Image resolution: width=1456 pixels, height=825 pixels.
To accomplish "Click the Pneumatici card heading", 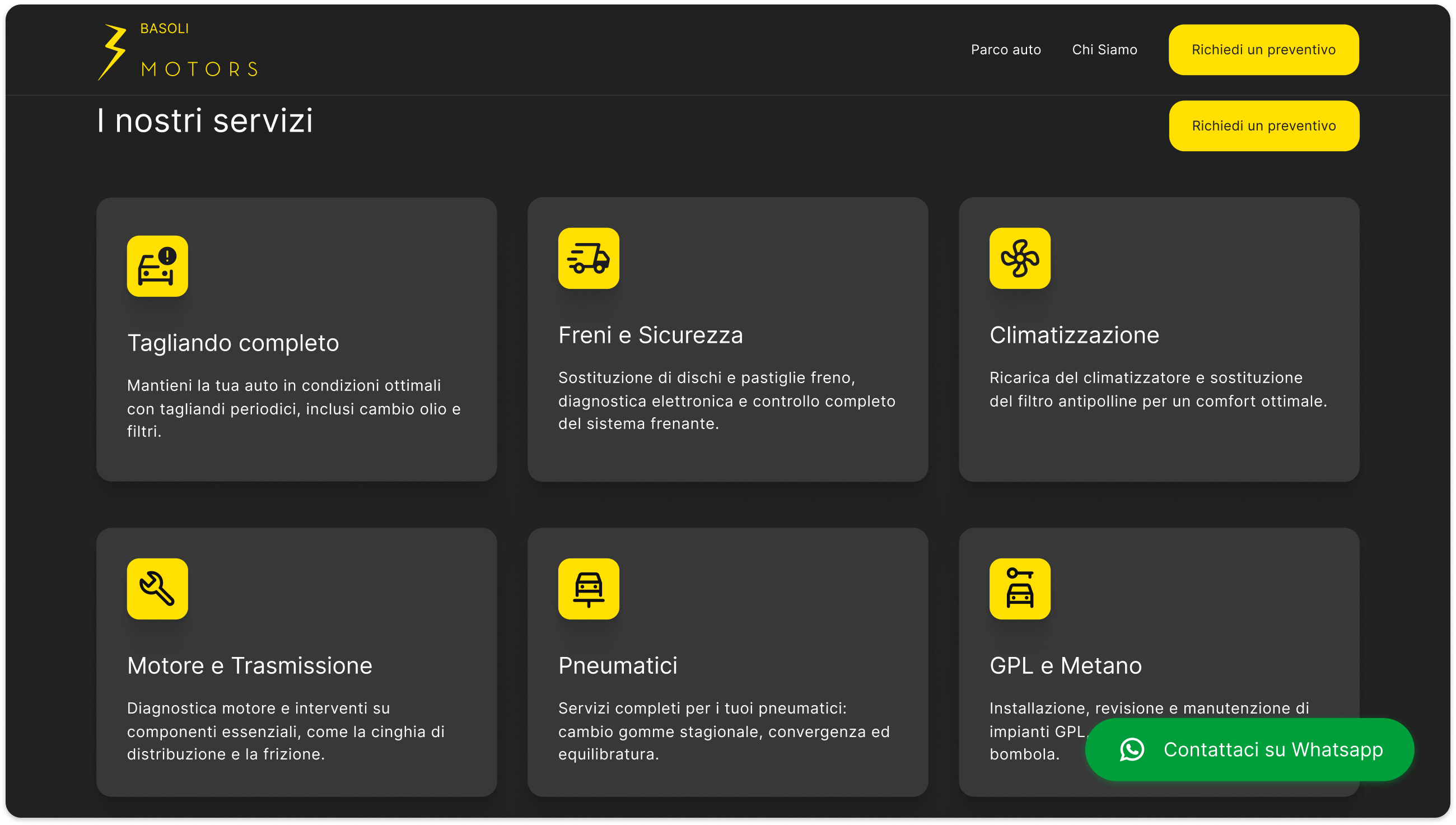I will tap(618, 665).
